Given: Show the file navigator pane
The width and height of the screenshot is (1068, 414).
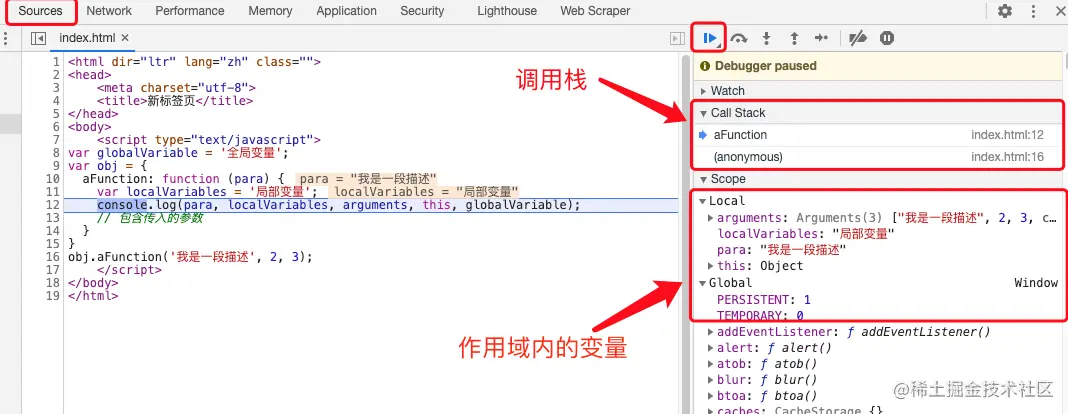Looking at the screenshot, I should pos(39,38).
